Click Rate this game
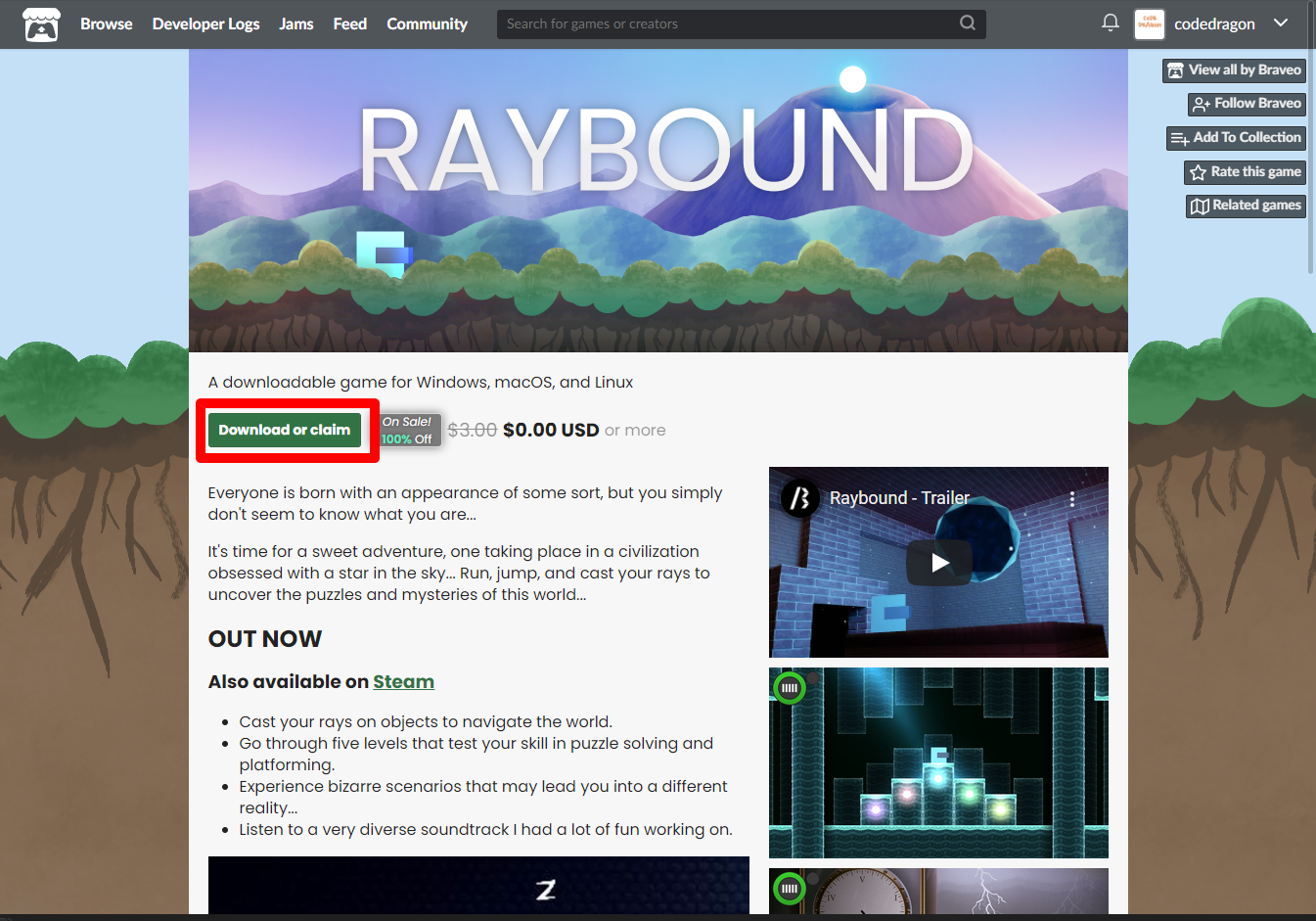Viewport: 1316px width, 921px height. [x=1245, y=172]
